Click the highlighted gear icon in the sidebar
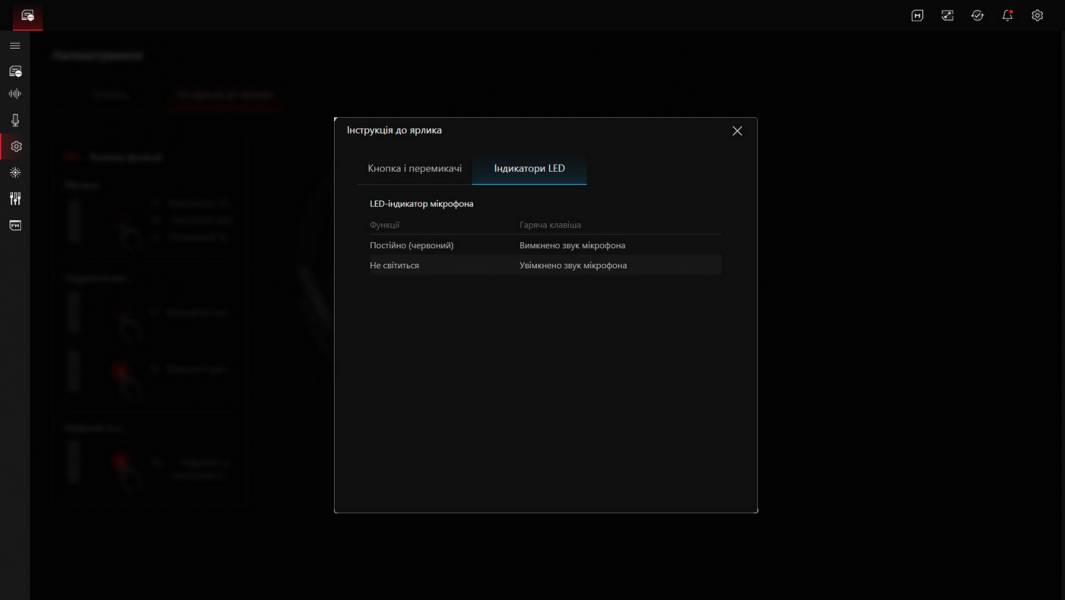 [16, 146]
